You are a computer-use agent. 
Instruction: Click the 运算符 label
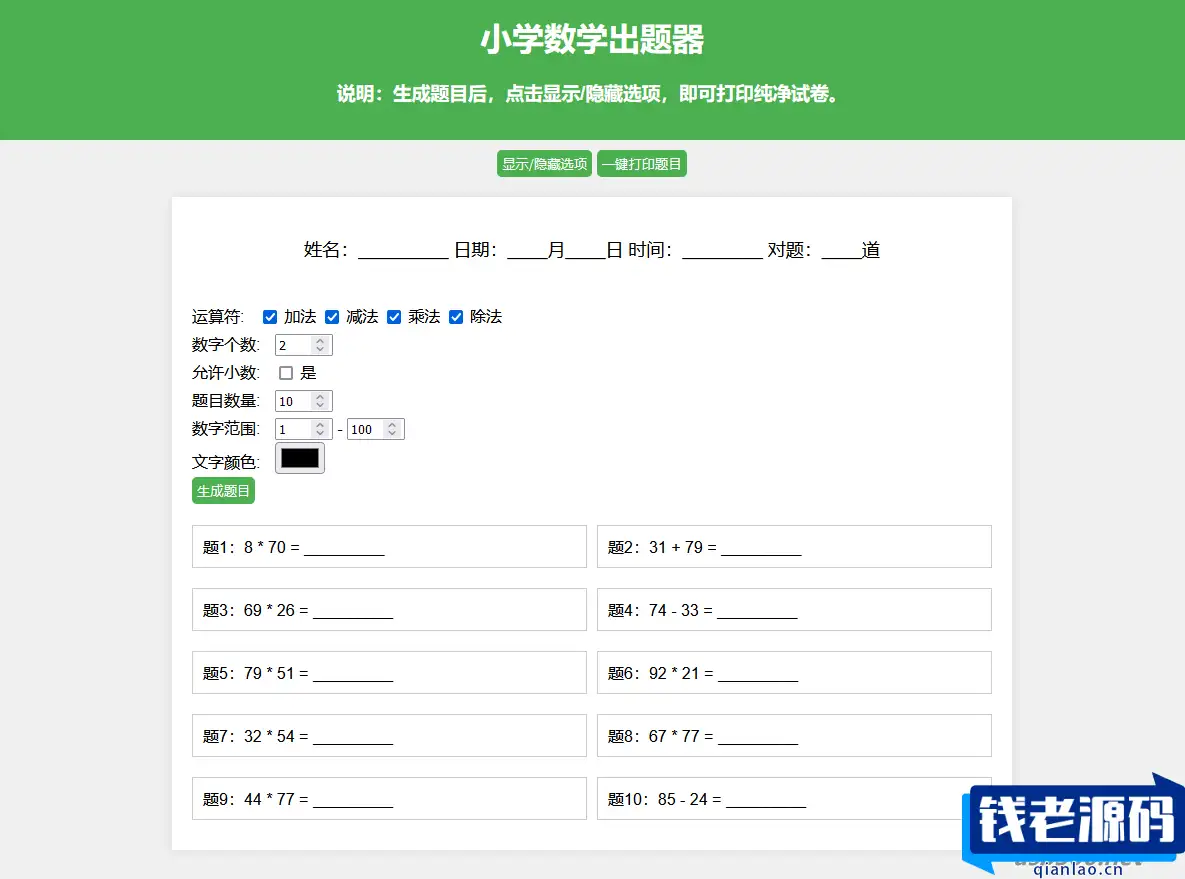pyautogui.click(x=218, y=317)
